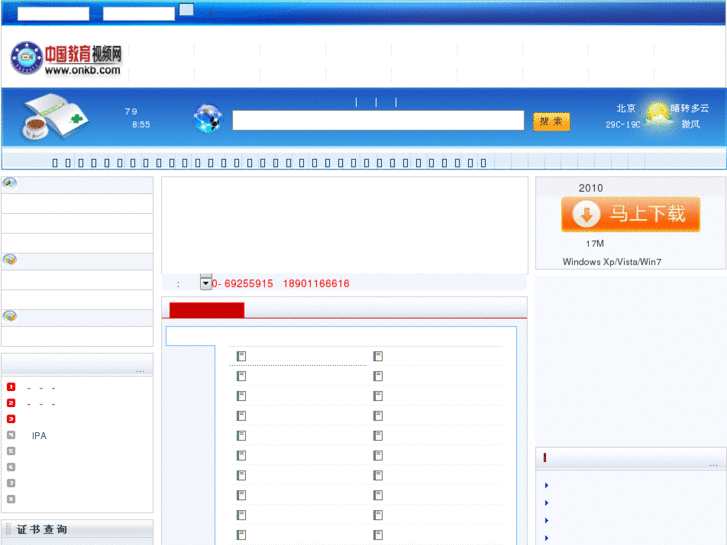Viewport: 727px width, 545px height.
Task: Click the small button next to the top-bar fields
Action: coord(186,9)
